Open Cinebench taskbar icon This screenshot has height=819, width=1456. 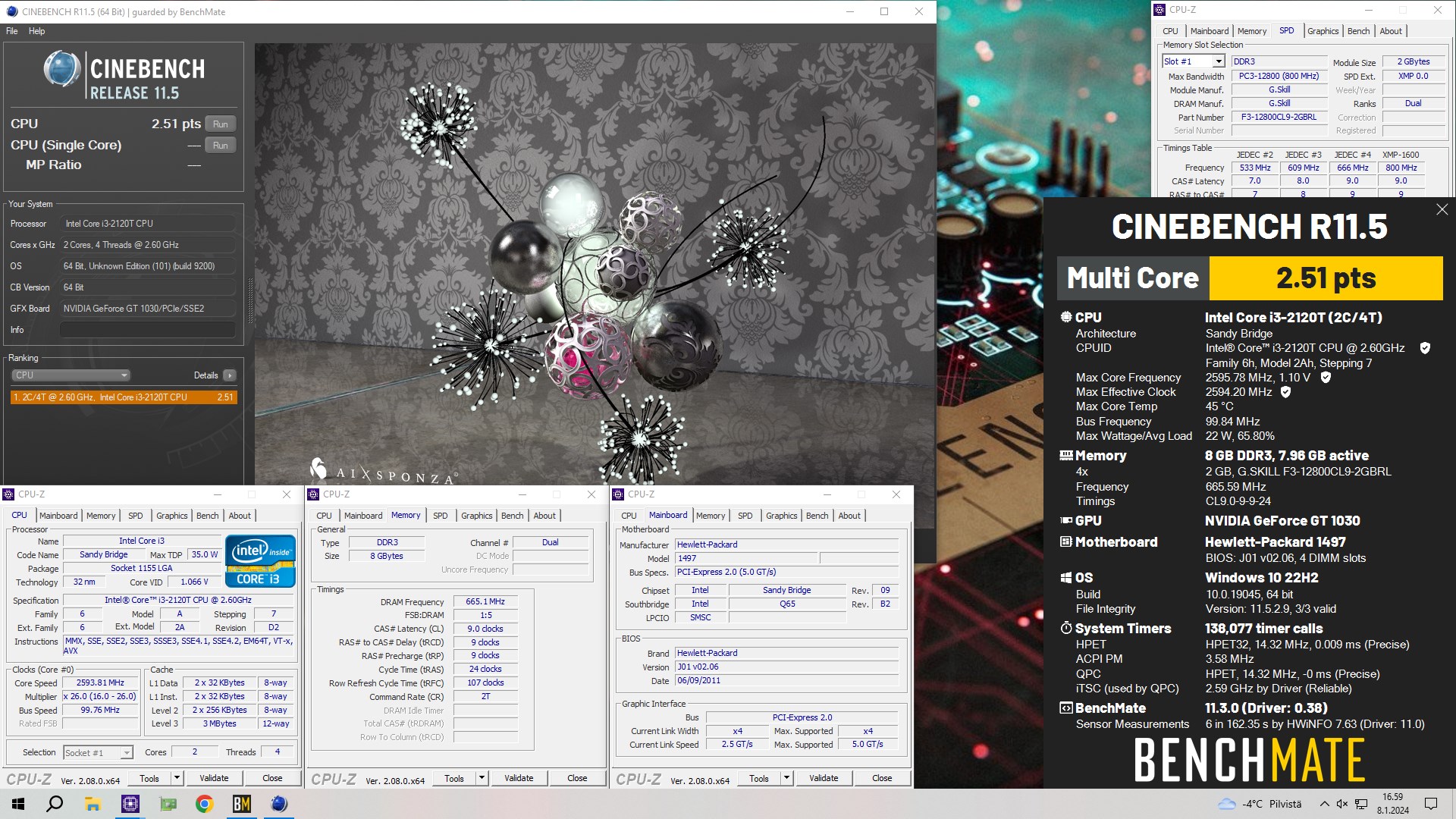pyautogui.click(x=279, y=804)
